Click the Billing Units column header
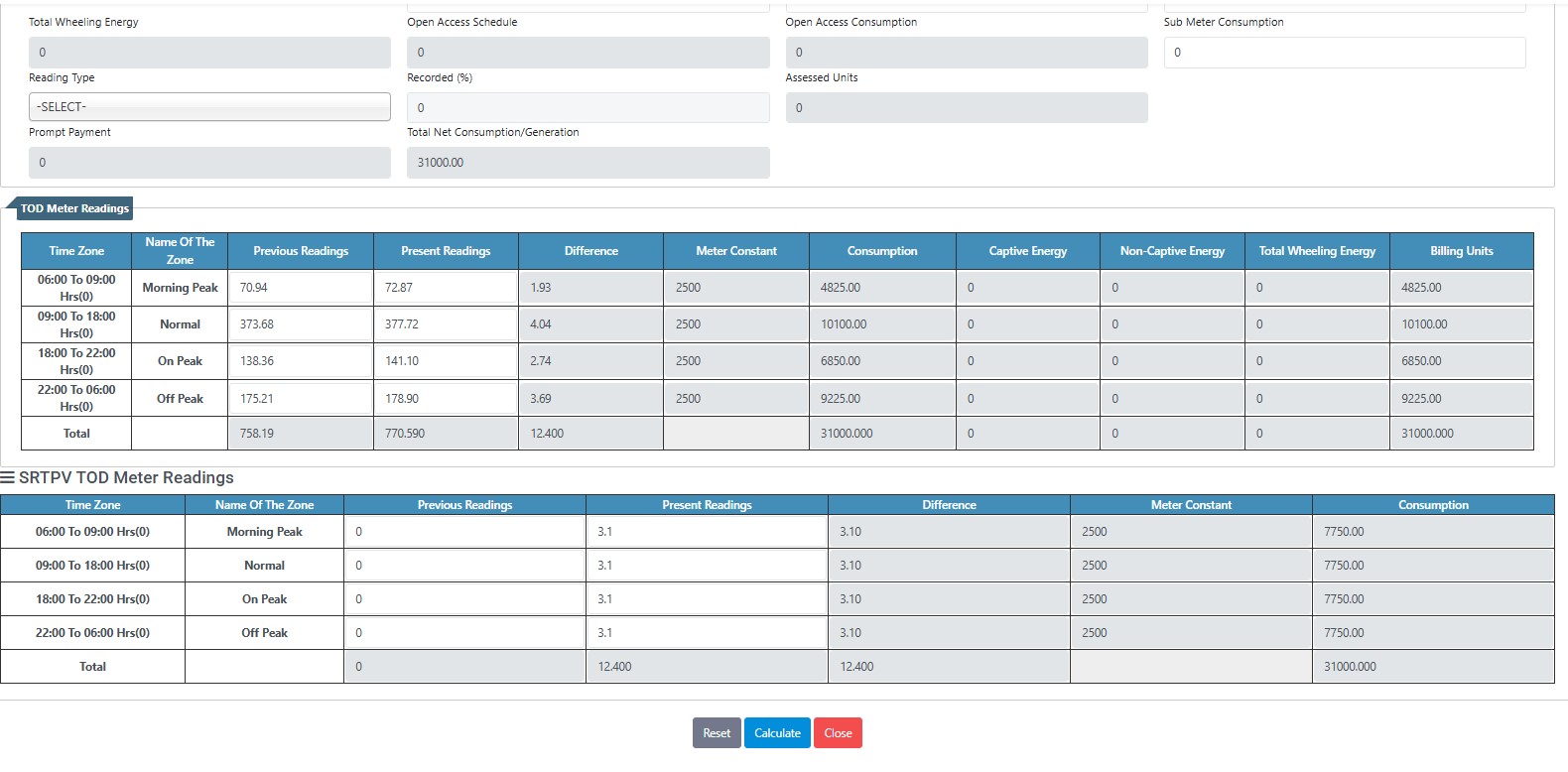The width and height of the screenshot is (1568, 772). point(1462,251)
